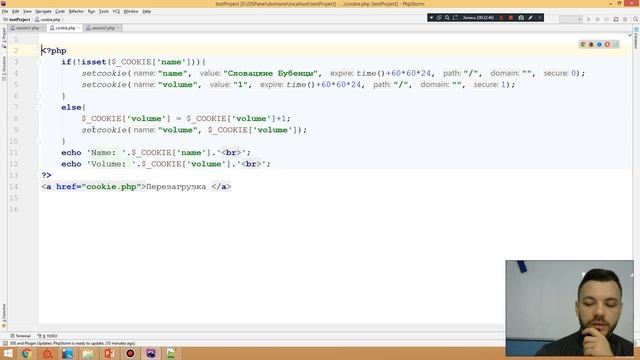Image resolution: width=640 pixels, height=360 pixels.
Task: Close the cookie.php tab
Action: click(x=79, y=28)
